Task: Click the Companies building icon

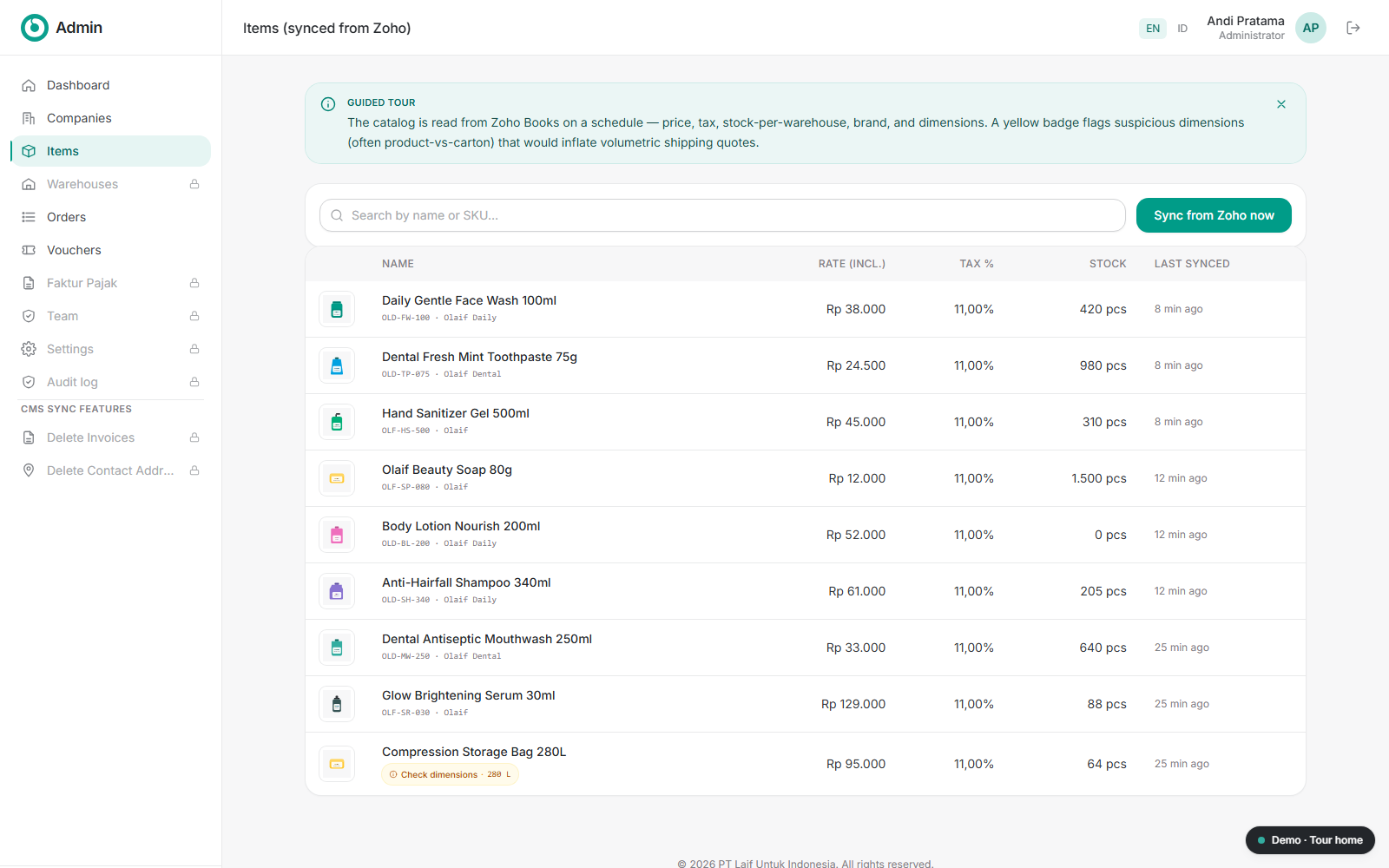Action: pos(29,118)
